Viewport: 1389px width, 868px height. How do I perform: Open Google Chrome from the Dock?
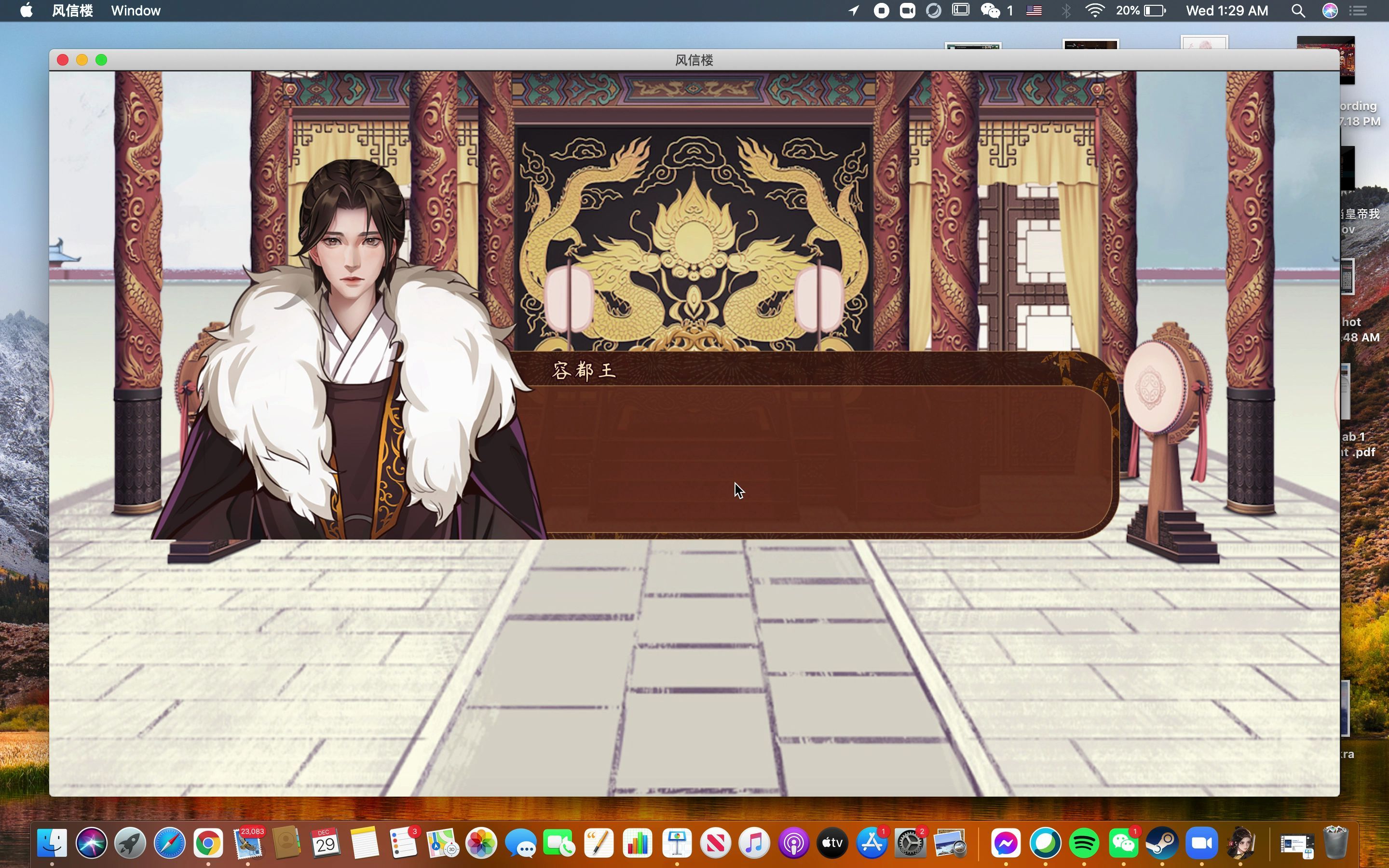(208, 843)
